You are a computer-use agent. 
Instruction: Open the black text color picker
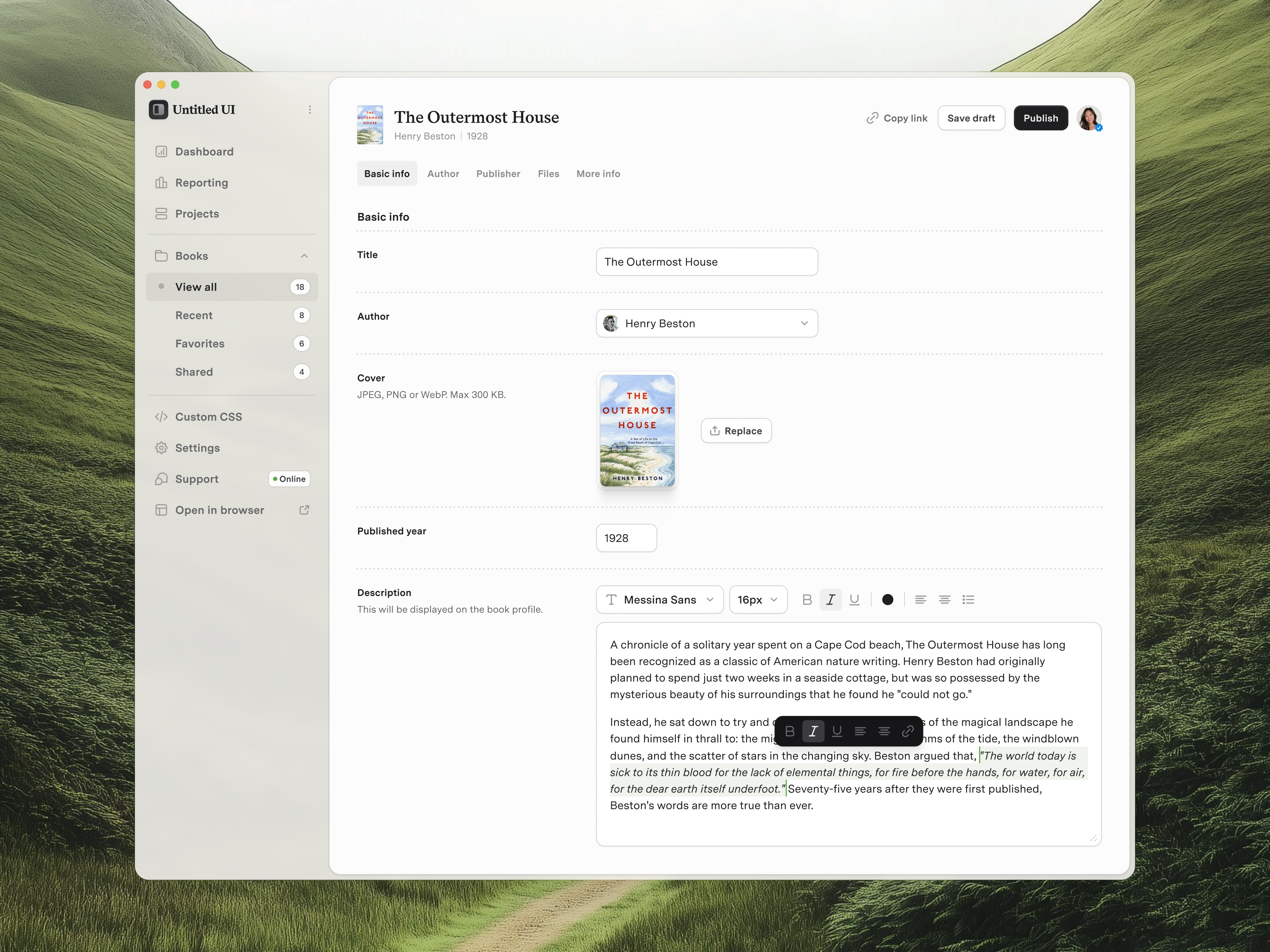point(888,600)
